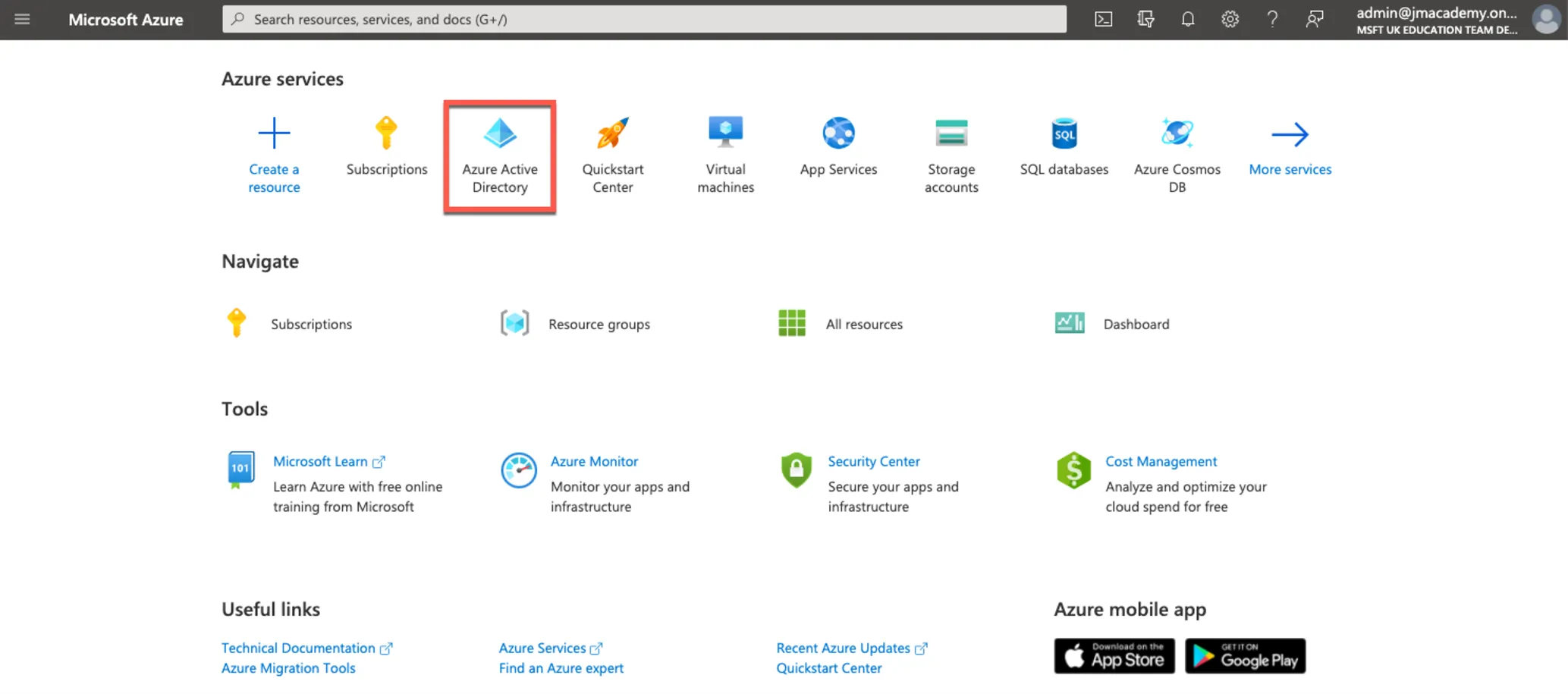Open the Azure Migration Tools link

(288, 668)
